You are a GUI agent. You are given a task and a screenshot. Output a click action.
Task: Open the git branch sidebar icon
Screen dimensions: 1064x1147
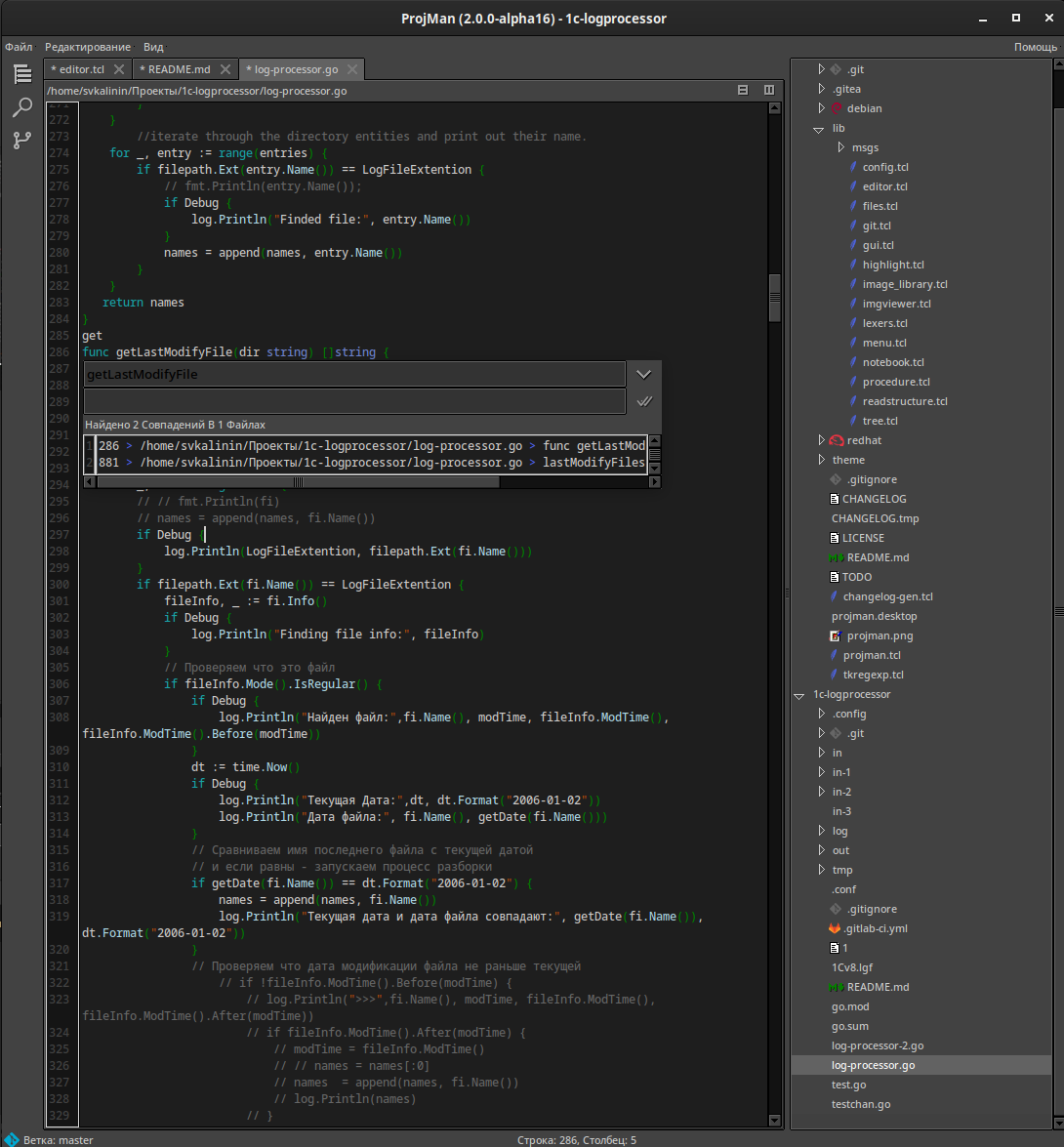click(22, 140)
